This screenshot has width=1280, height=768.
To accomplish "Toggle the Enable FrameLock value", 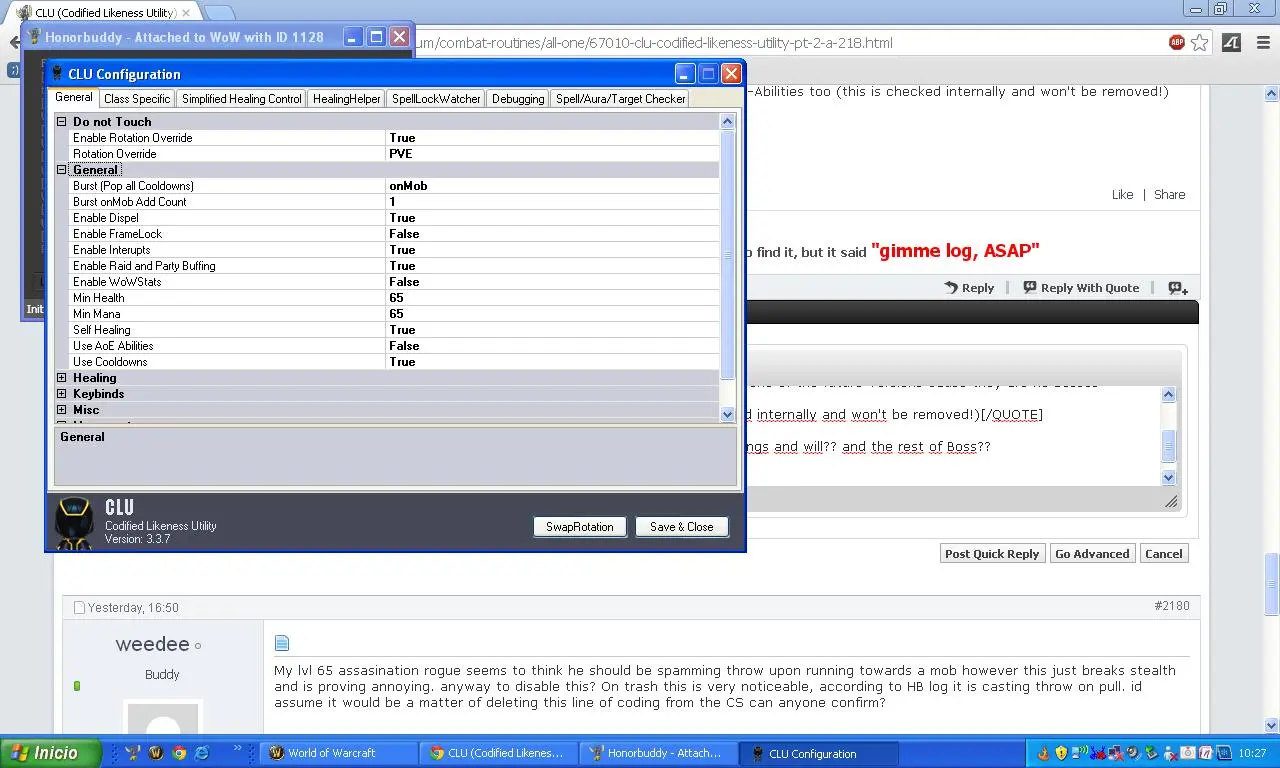I will click(x=550, y=234).
